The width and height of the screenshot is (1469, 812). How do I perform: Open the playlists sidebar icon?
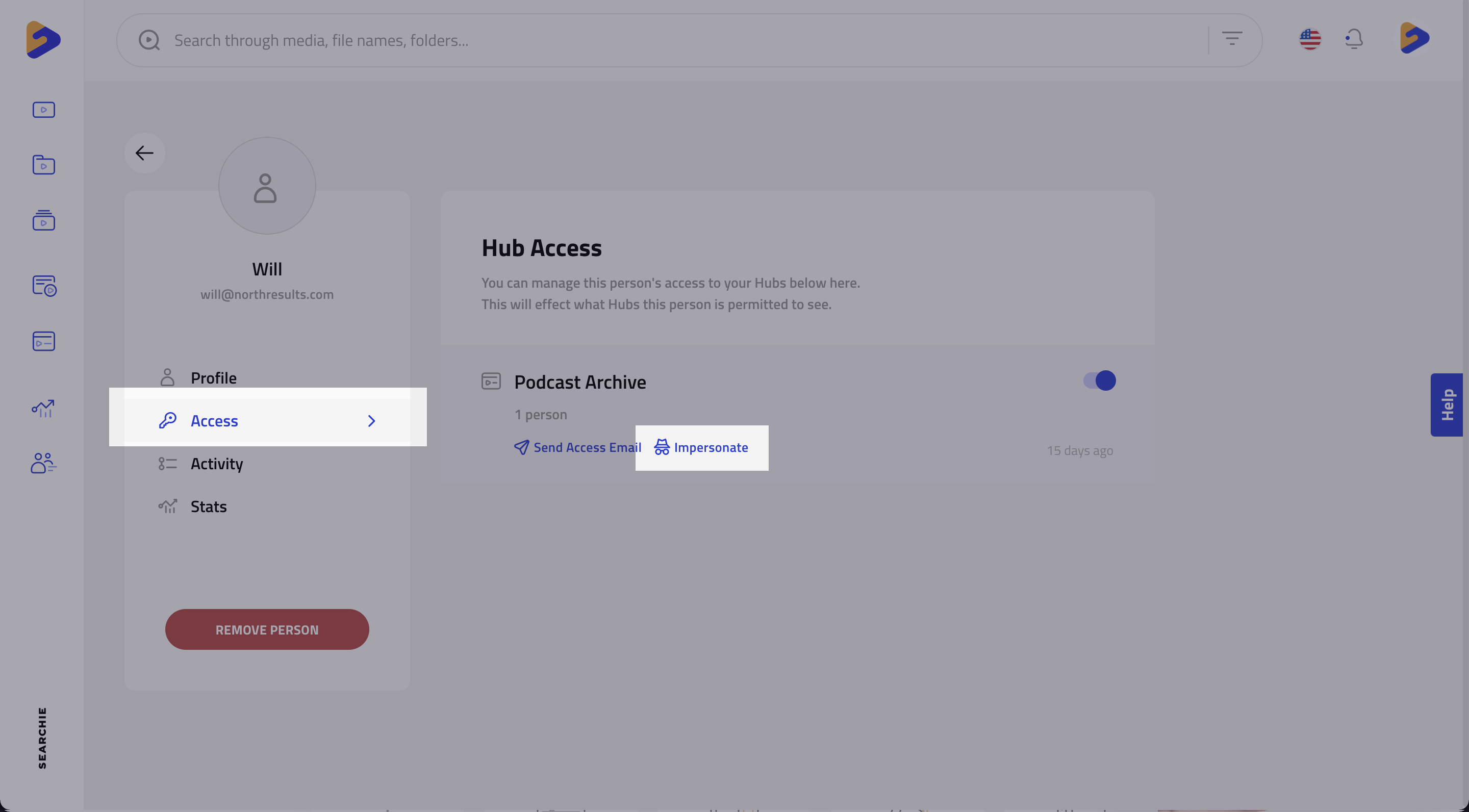[x=43, y=220]
